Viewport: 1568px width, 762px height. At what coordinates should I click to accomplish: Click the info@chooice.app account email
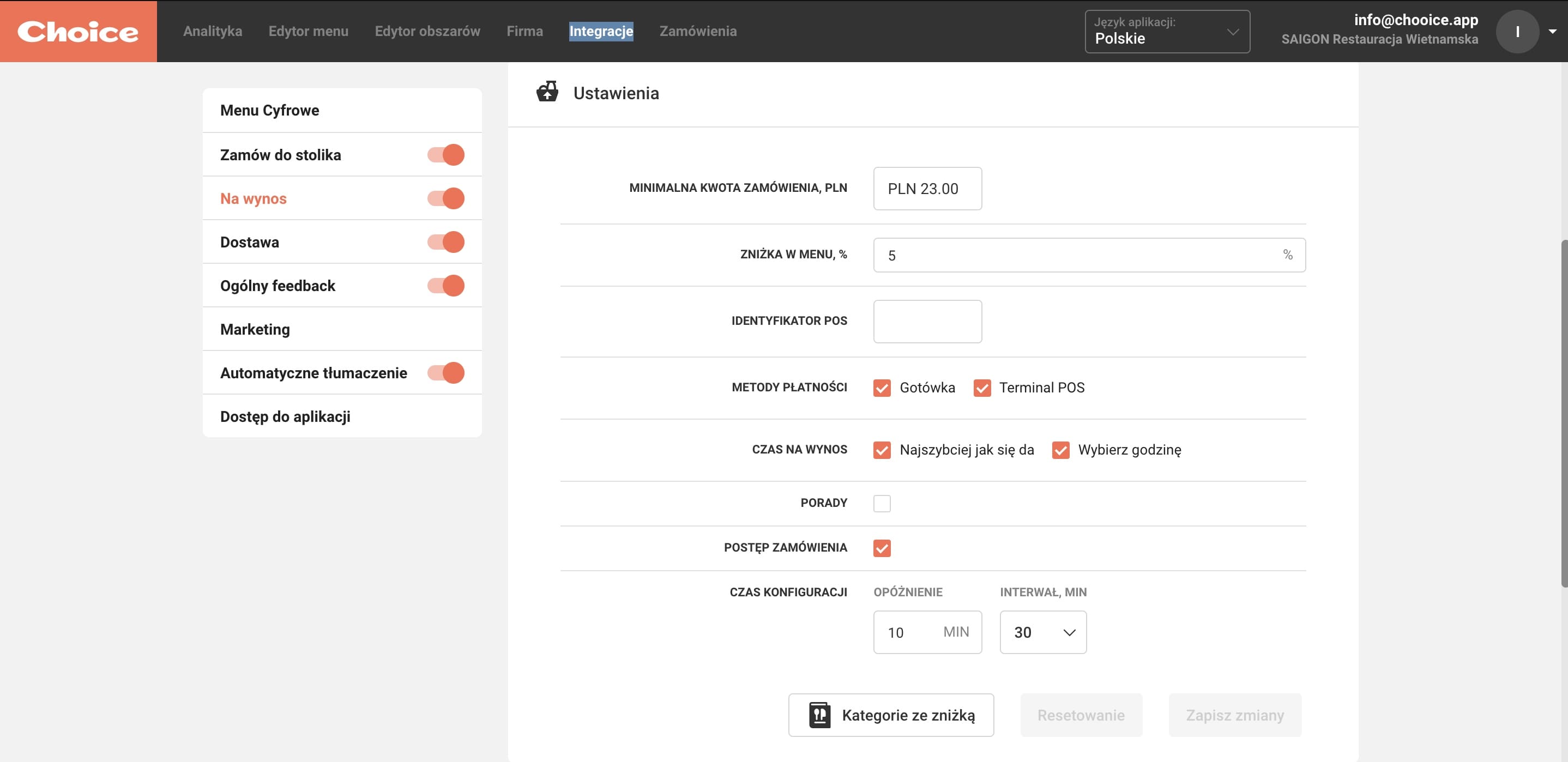tap(1416, 20)
